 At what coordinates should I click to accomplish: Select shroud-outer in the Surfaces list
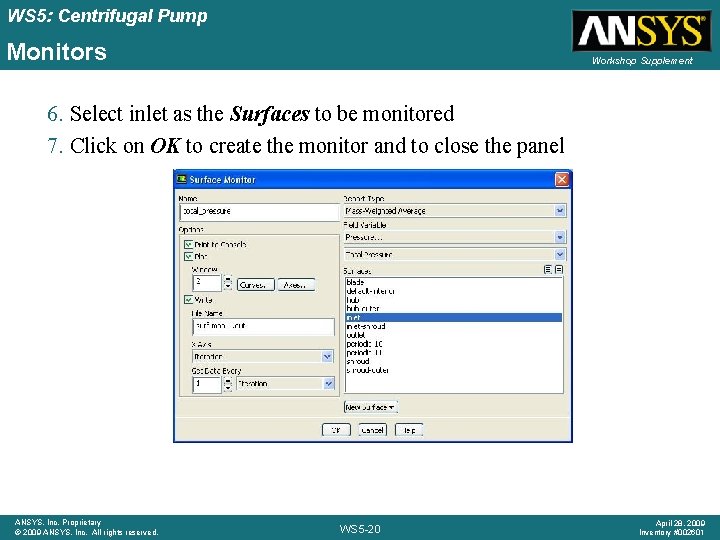(453, 370)
